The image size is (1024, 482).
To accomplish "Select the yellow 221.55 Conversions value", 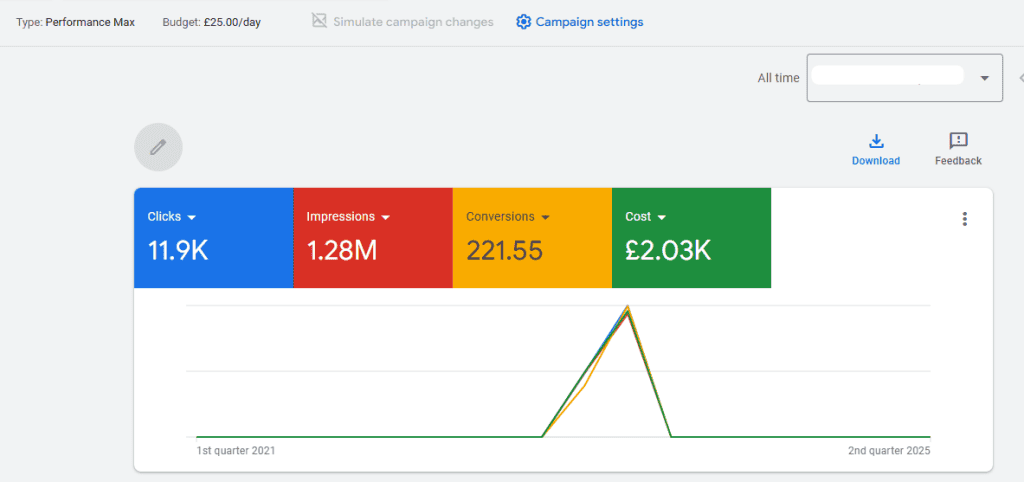I will (504, 250).
